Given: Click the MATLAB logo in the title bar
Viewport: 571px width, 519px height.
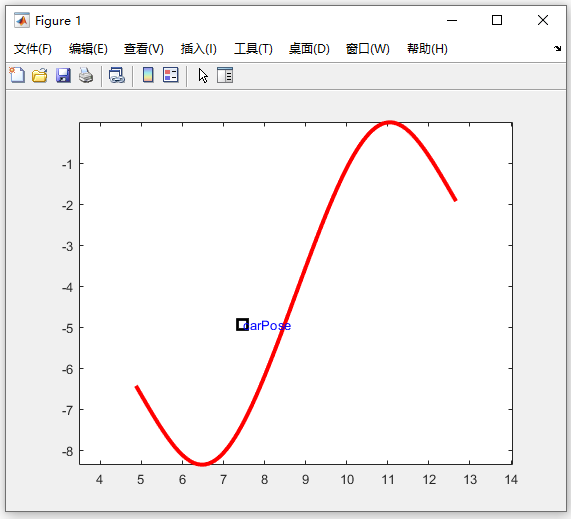Looking at the screenshot, I should (21, 20).
